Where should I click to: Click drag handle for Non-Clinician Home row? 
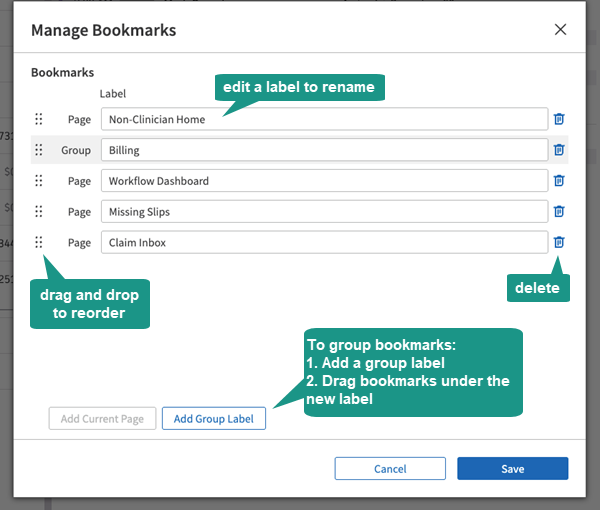(x=39, y=119)
